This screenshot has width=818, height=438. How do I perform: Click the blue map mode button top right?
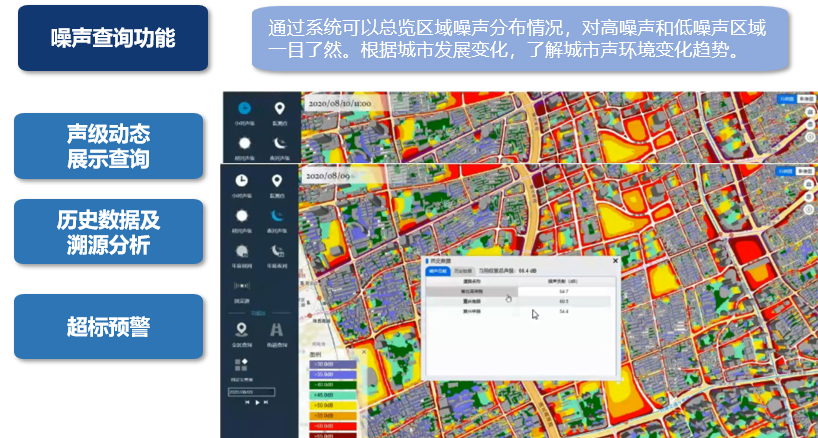[787, 171]
